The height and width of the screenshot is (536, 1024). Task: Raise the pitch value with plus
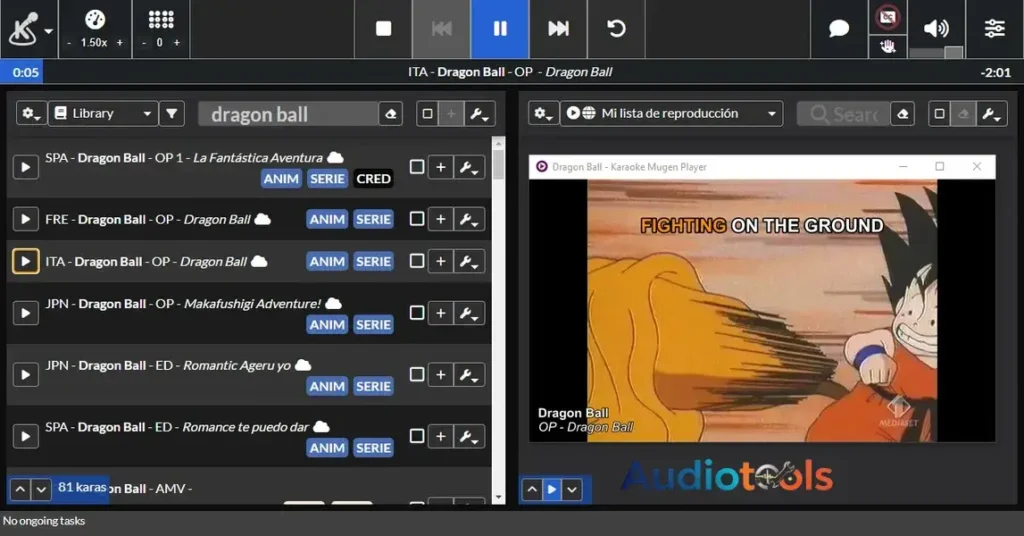click(176, 43)
